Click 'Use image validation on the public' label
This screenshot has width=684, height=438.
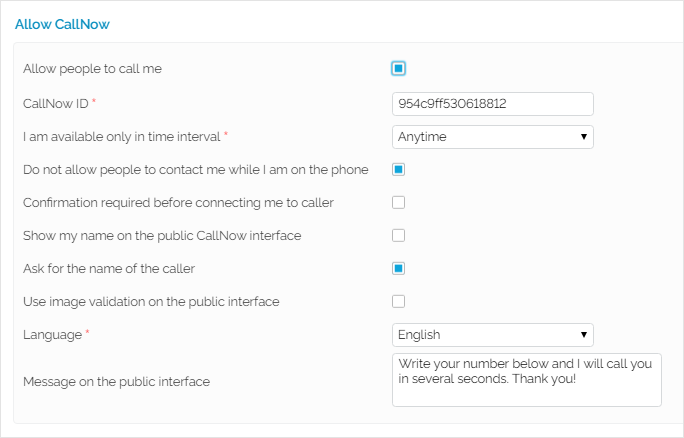[151, 301]
